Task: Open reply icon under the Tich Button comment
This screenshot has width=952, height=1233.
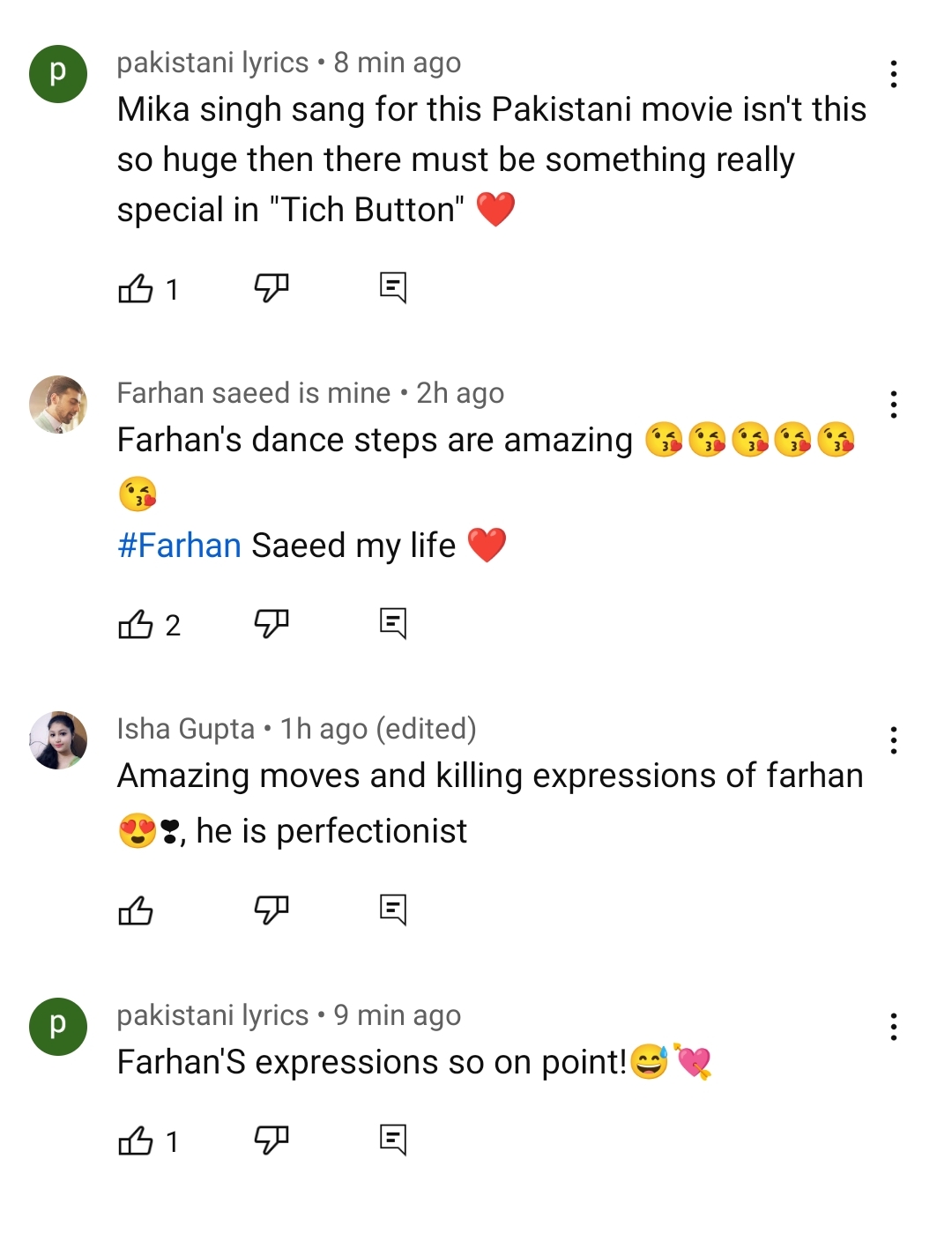Action: click(394, 286)
